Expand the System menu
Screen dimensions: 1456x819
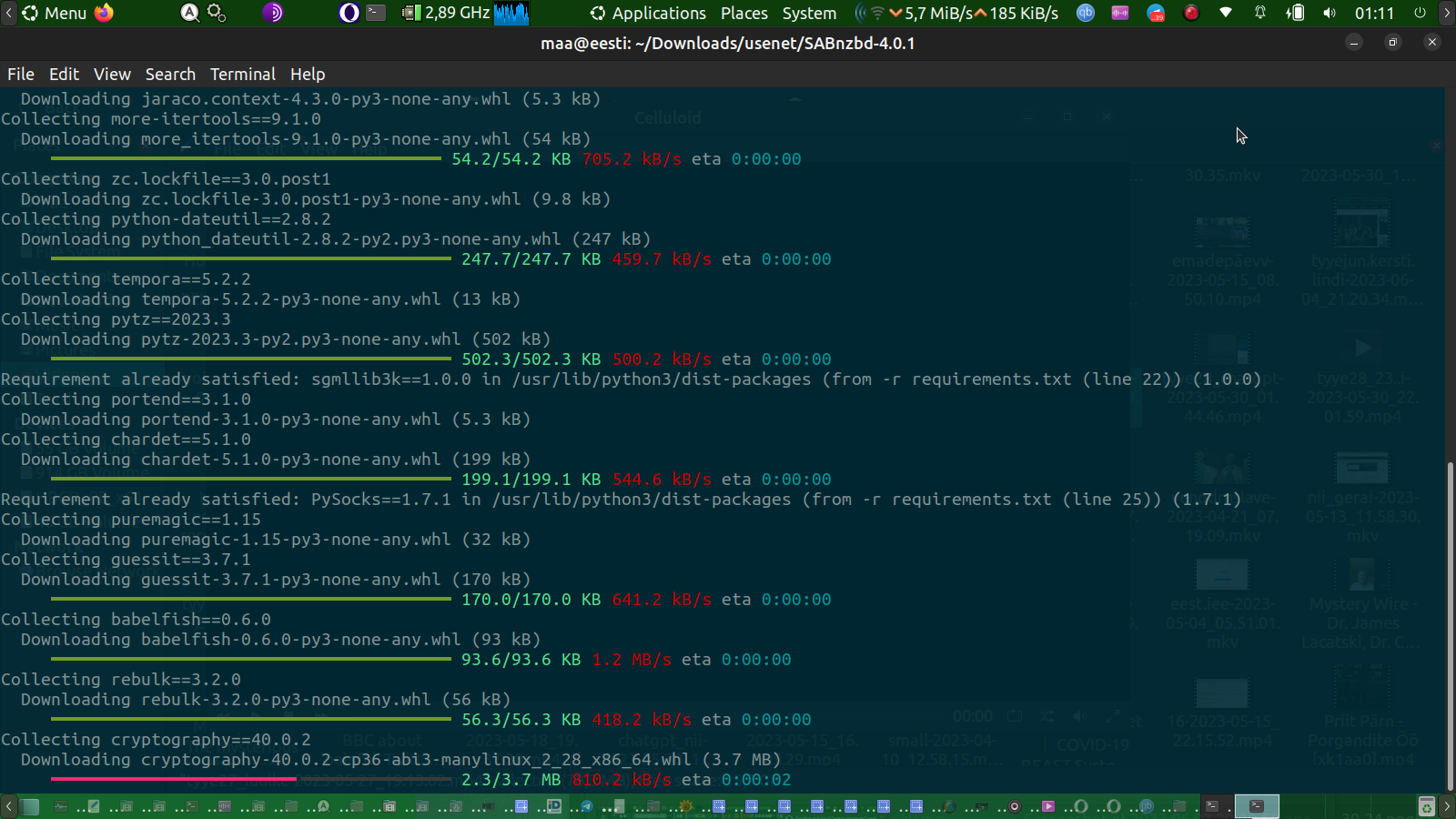pyautogui.click(x=809, y=13)
